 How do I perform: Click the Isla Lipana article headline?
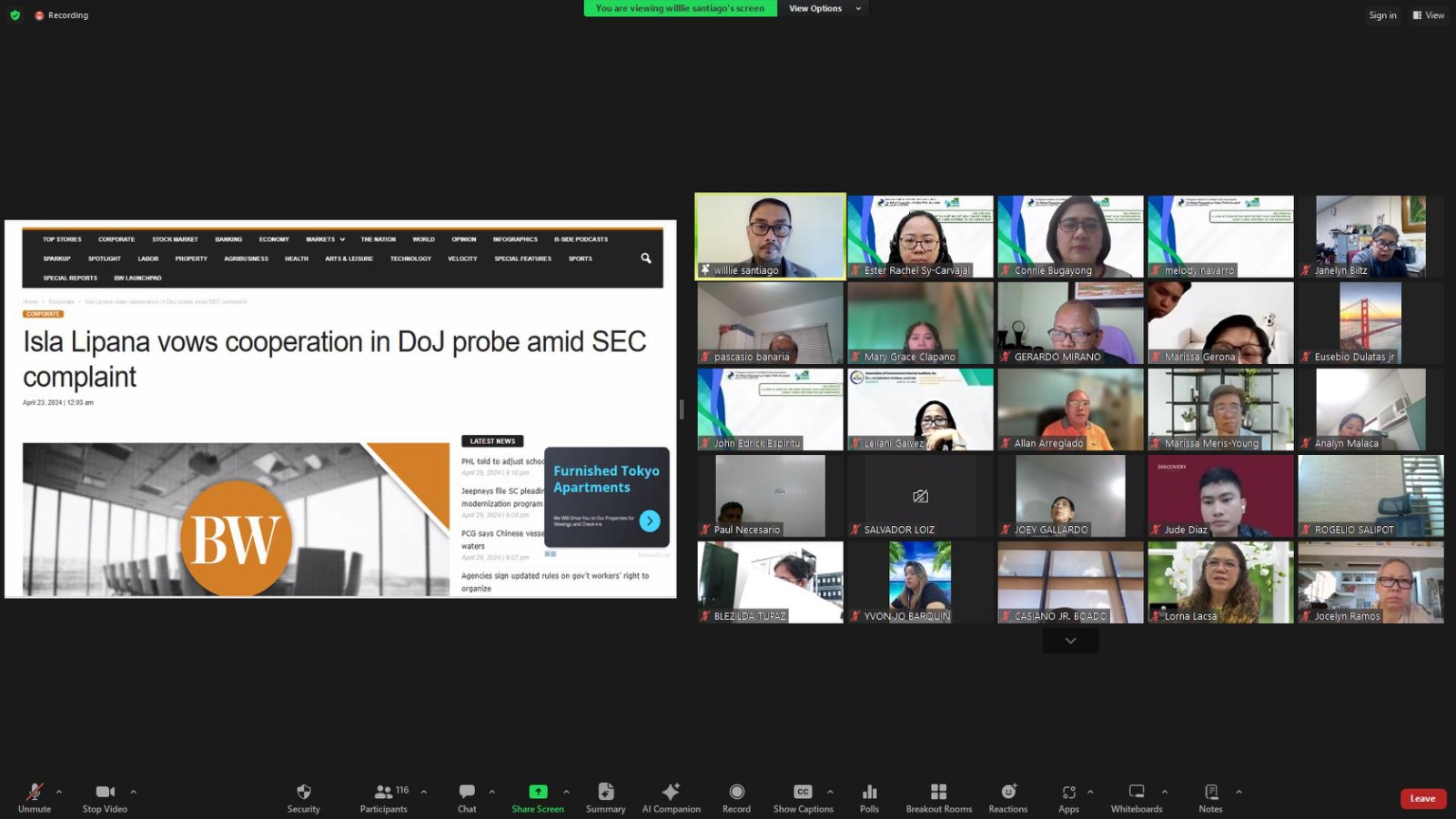(x=334, y=359)
